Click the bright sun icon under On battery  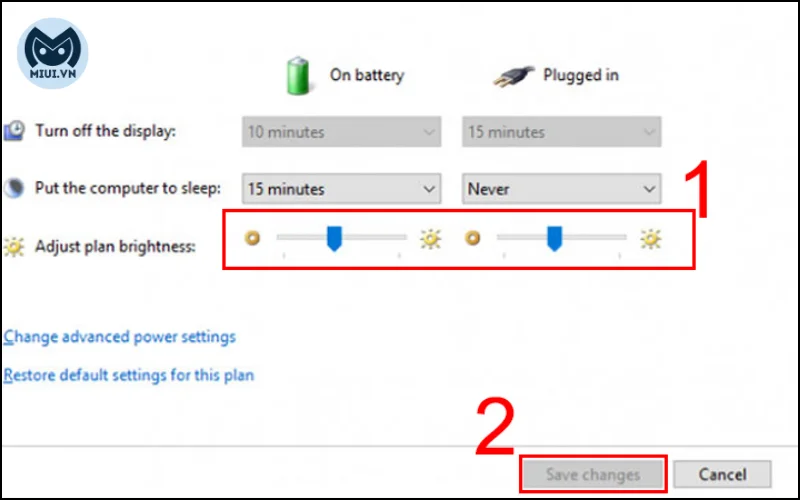[431, 239]
